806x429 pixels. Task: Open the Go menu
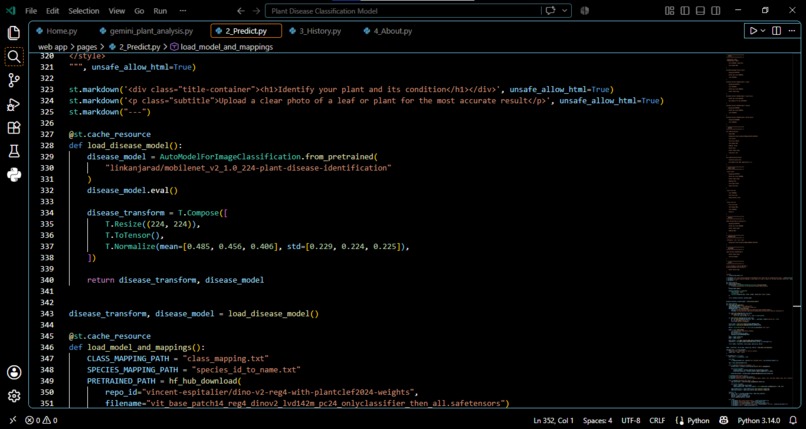click(139, 11)
